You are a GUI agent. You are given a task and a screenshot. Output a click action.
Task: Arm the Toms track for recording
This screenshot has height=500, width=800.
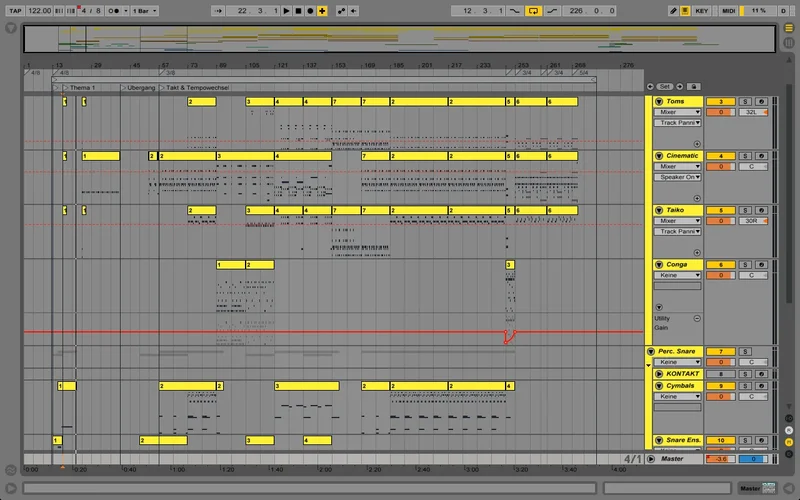[x=761, y=102]
